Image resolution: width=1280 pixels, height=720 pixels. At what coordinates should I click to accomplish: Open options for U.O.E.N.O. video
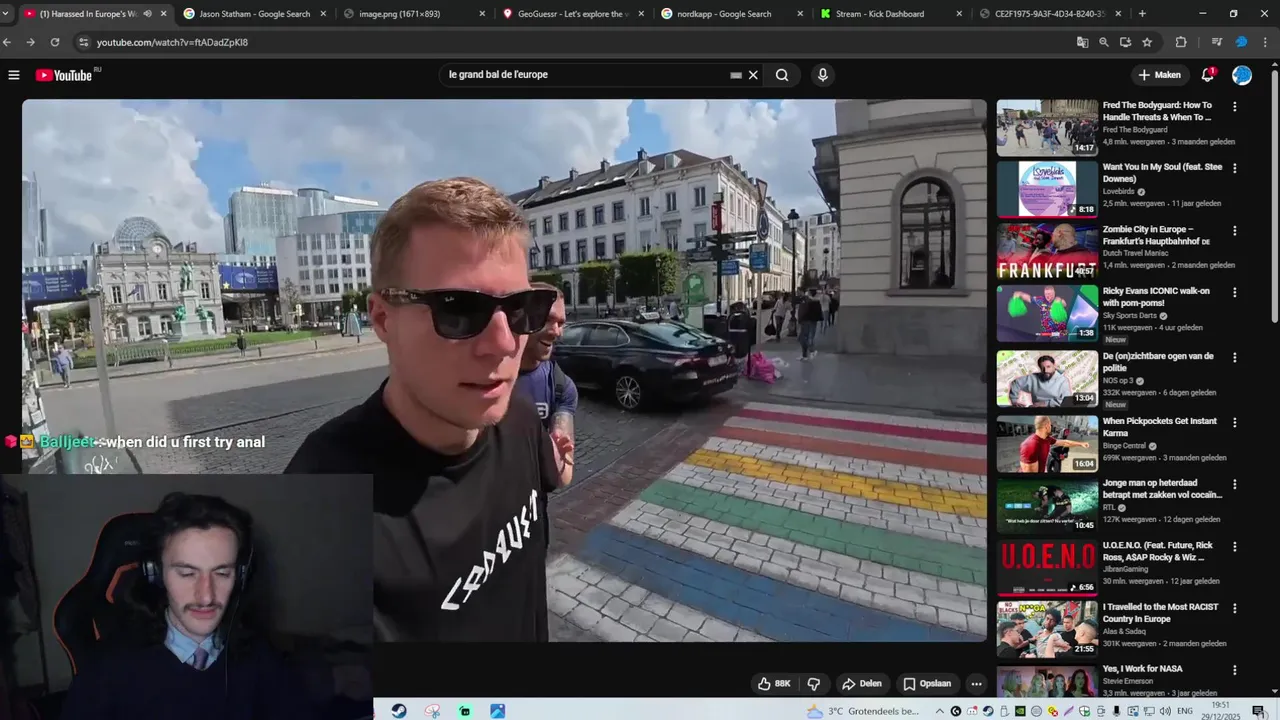[1235, 546]
